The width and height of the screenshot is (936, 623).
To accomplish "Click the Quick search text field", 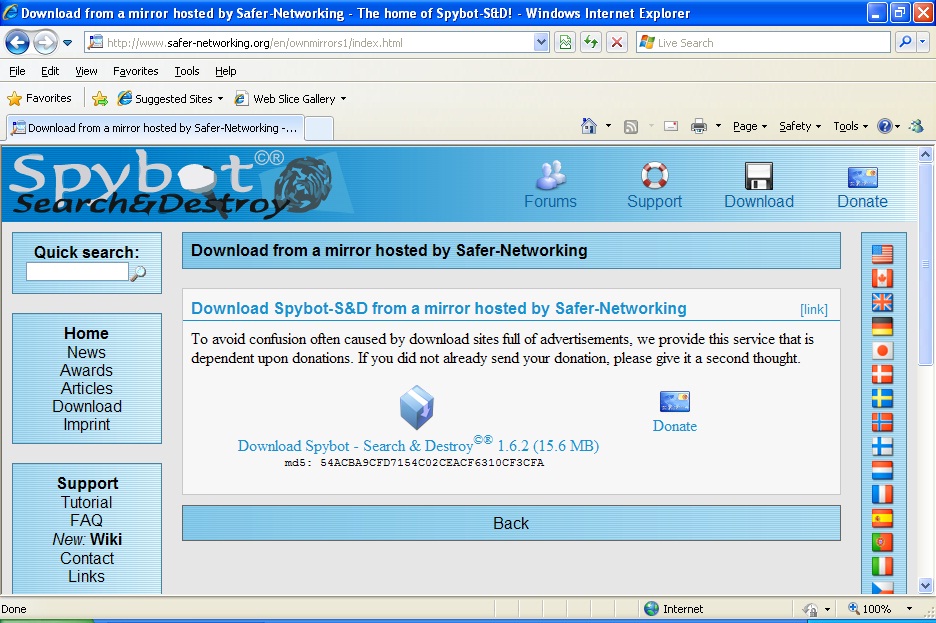I will click(77, 272).
